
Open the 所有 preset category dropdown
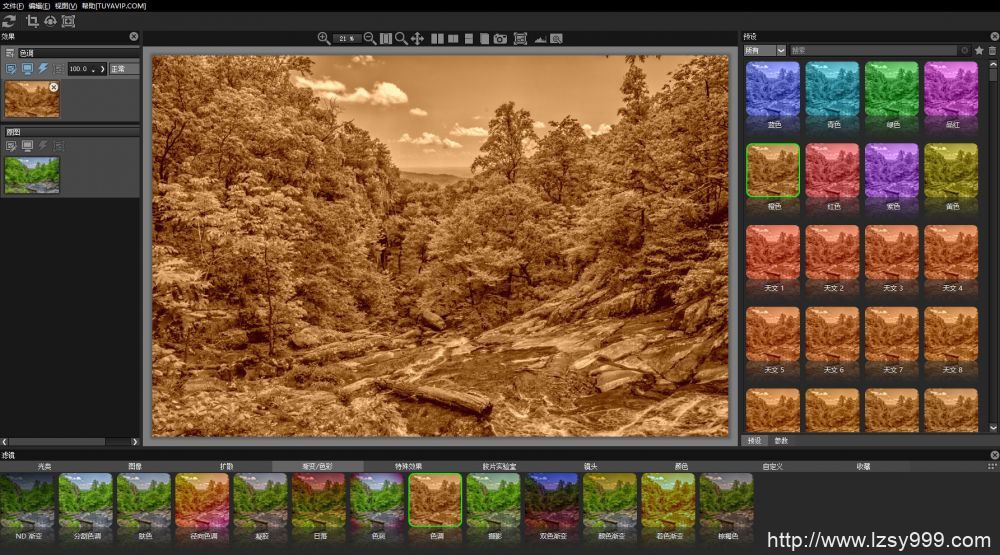pos(765,50)
